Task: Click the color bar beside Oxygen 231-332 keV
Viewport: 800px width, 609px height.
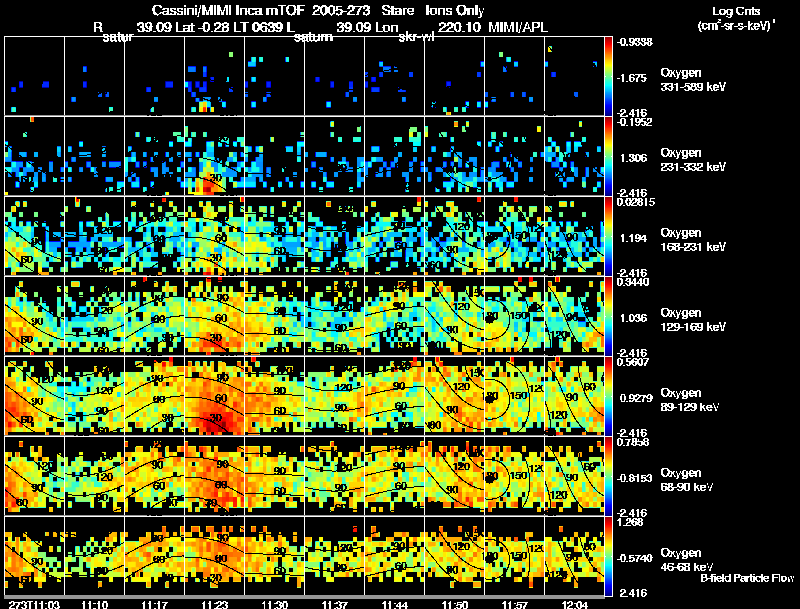Action: click(x=608, y=156)
